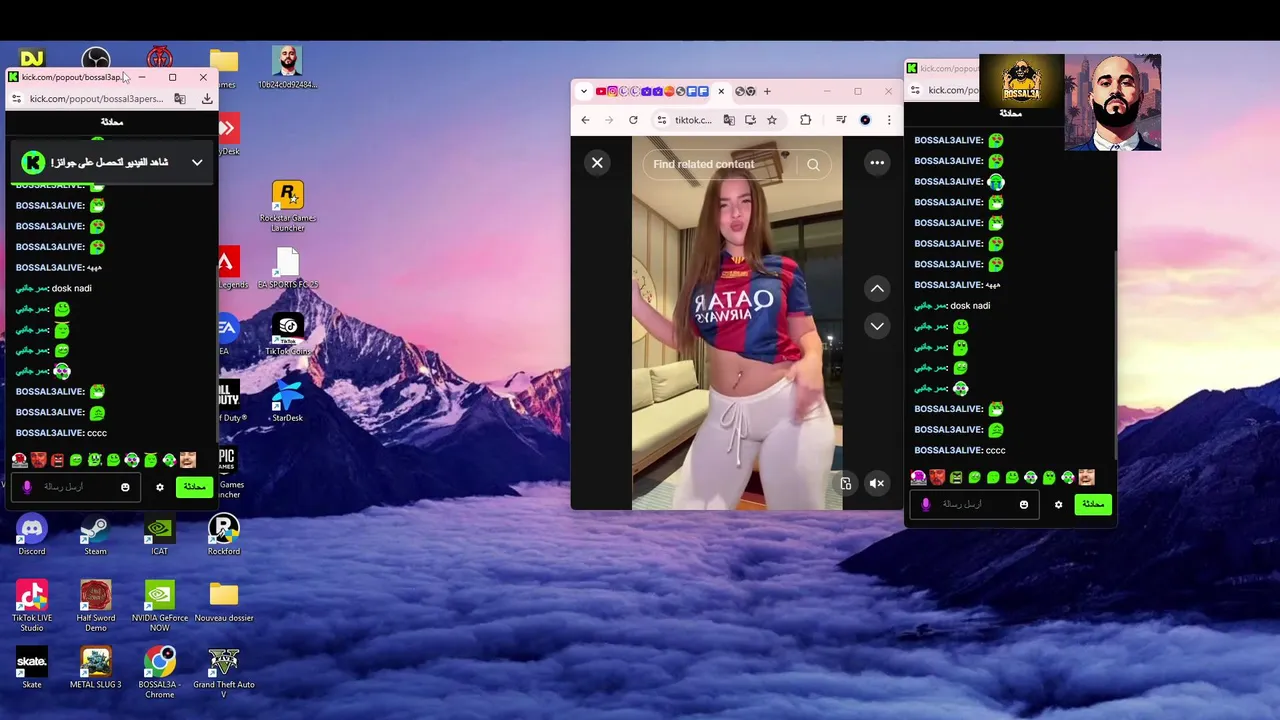Click the microphone icon in right chat input
This screenshot has height=720, width=1280.
coord(926,505)
